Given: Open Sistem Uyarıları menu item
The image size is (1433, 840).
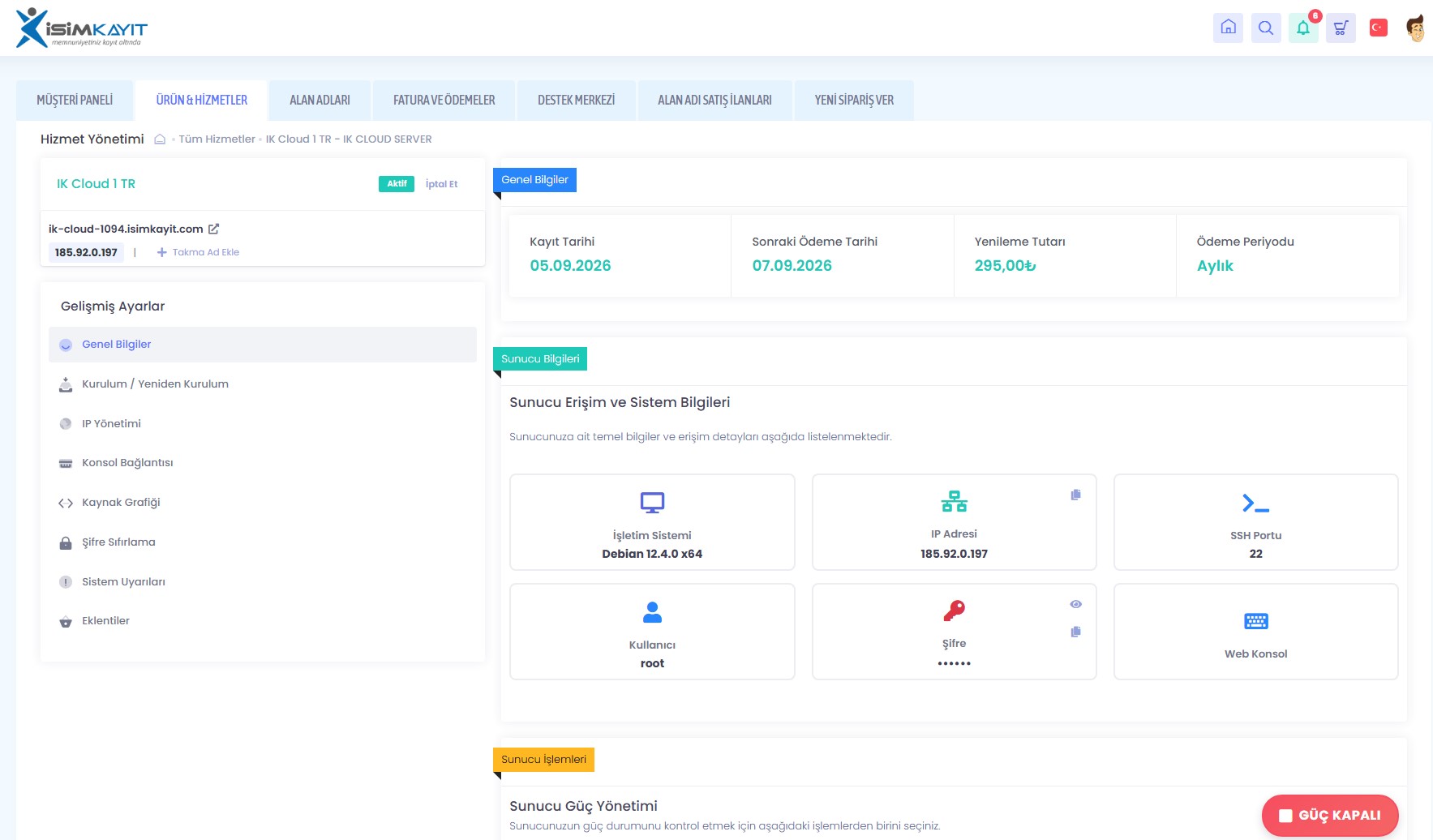Looking at the screenshot, I should coord(263,581).
